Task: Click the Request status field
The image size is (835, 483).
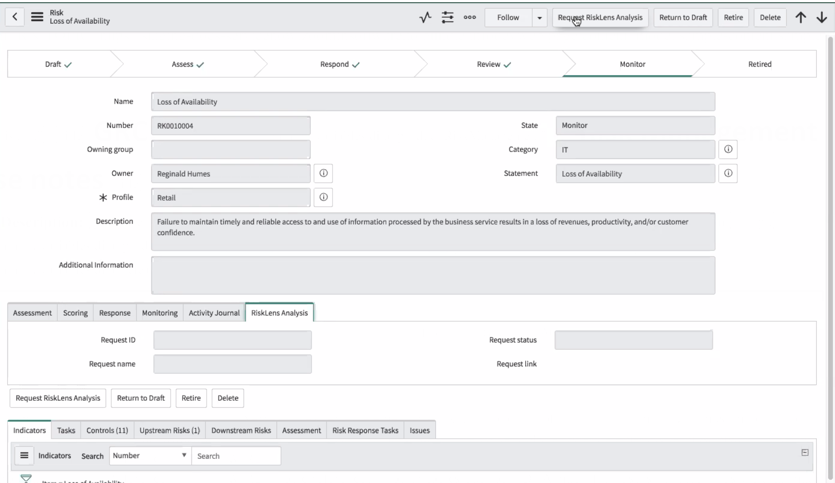Action: [x=633, y=340]
